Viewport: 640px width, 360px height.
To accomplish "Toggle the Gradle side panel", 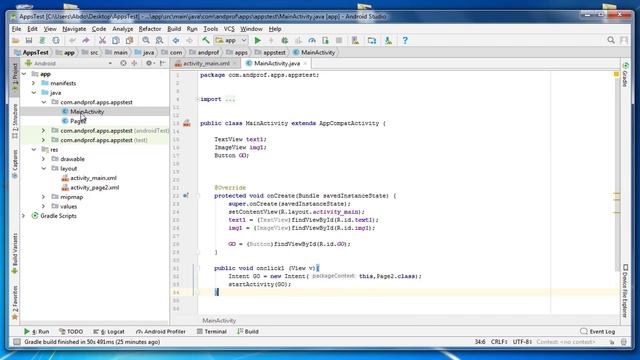I will click(x=625, y=75).
